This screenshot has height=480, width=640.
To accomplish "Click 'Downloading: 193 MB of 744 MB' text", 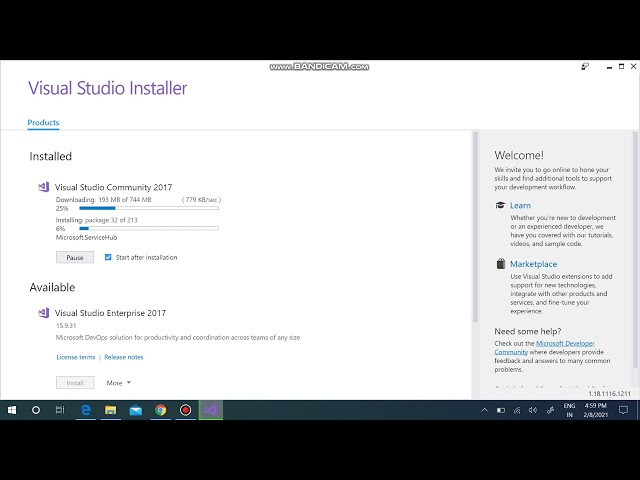I will click(x=104, y=200).
